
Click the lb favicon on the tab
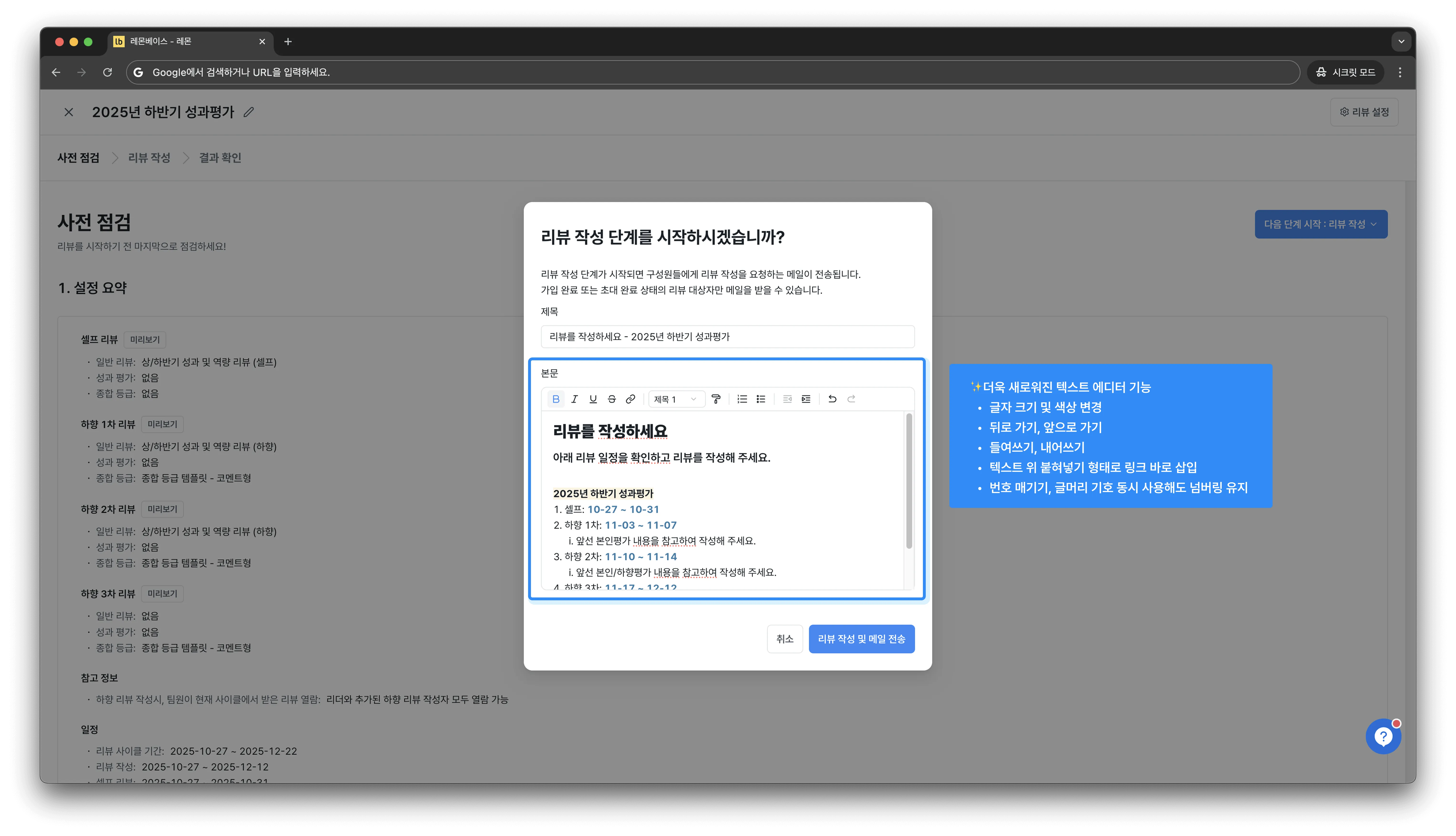tap(119, 41)
